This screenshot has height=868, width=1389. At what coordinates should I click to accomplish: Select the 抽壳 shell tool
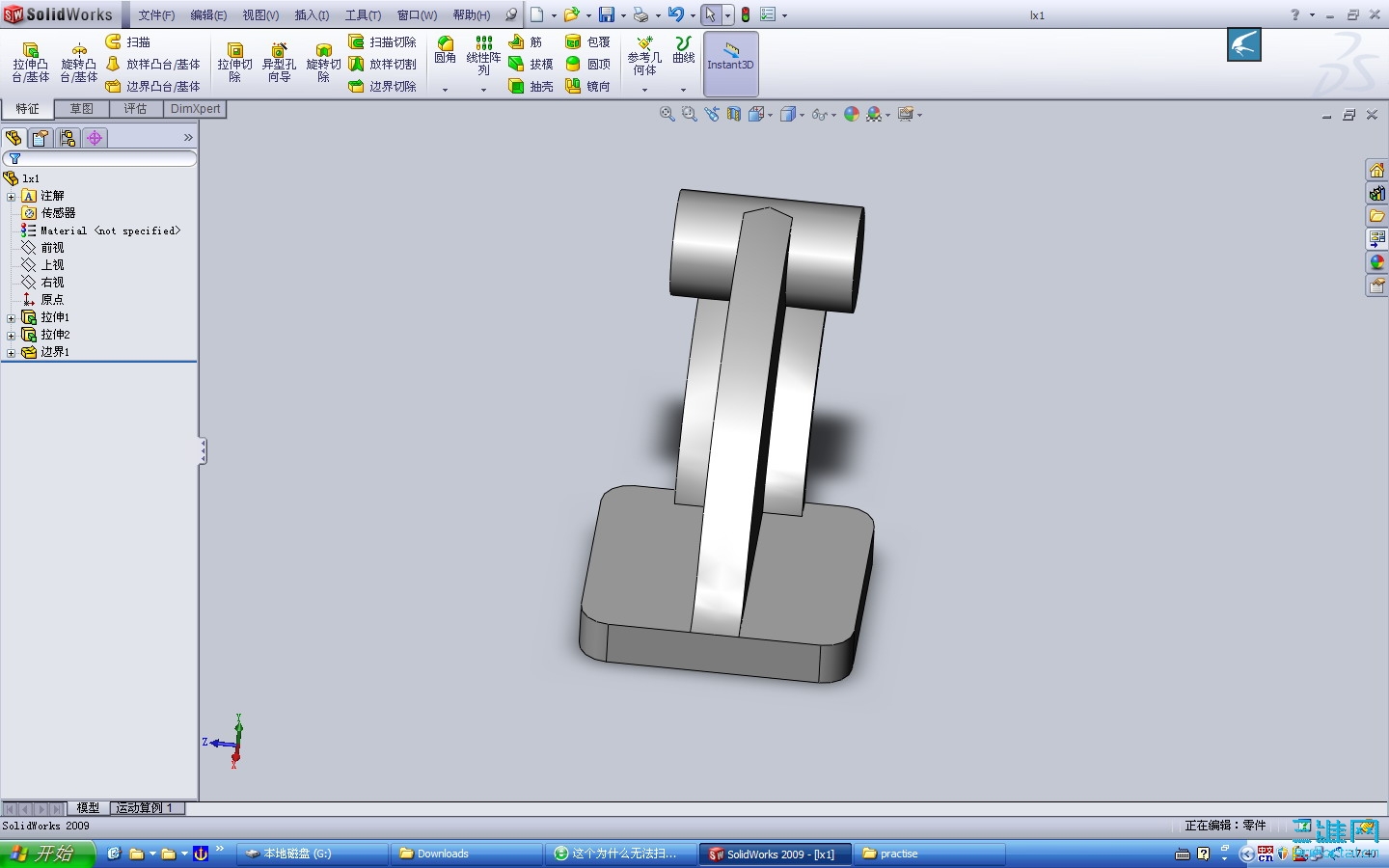(x=531, y=86)
